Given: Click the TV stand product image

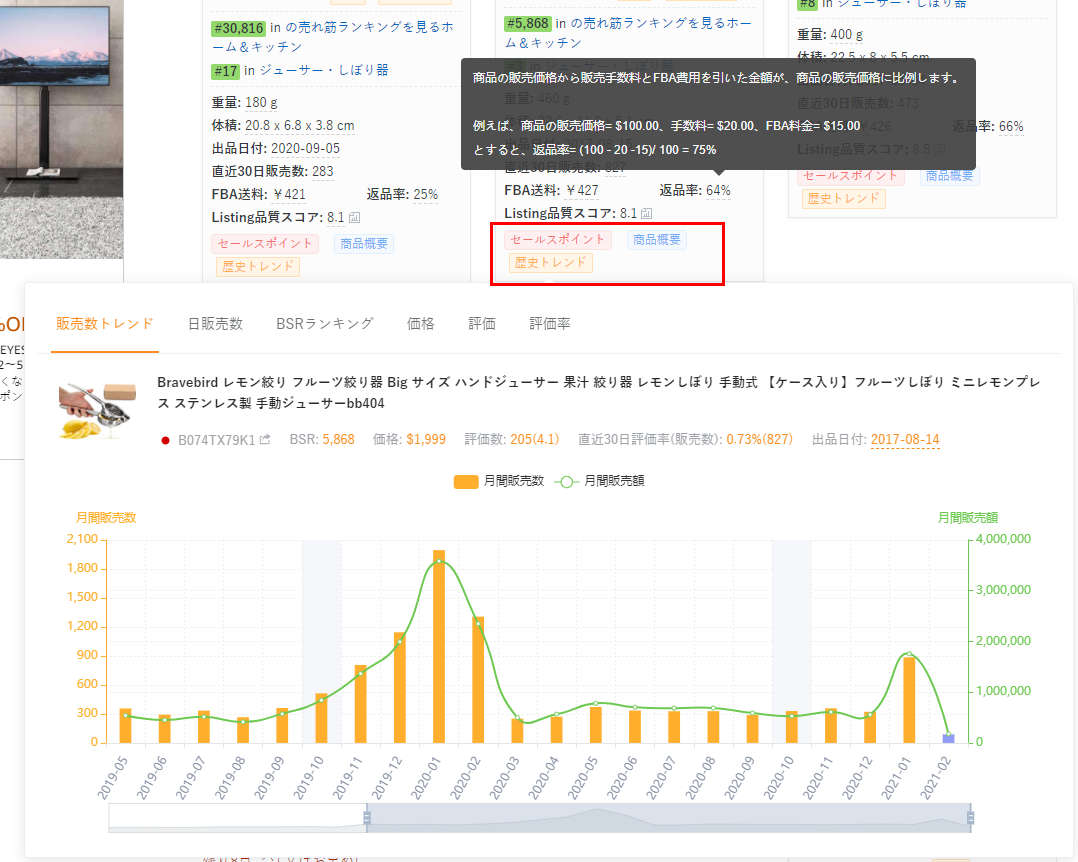Looking at the screenshot, I should [x=61, y=129].
